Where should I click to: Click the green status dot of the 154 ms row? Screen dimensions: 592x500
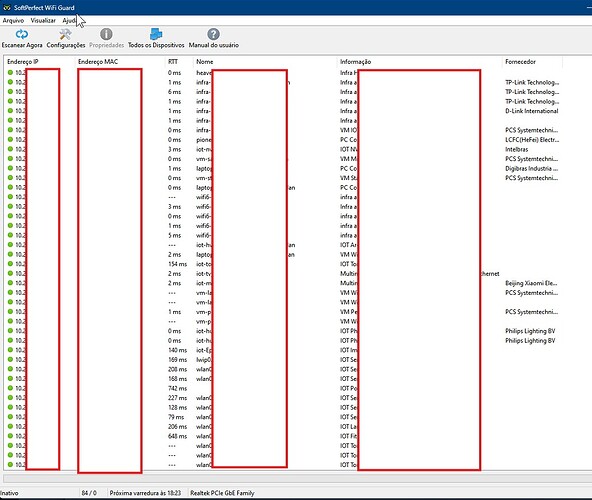point(10,264)
